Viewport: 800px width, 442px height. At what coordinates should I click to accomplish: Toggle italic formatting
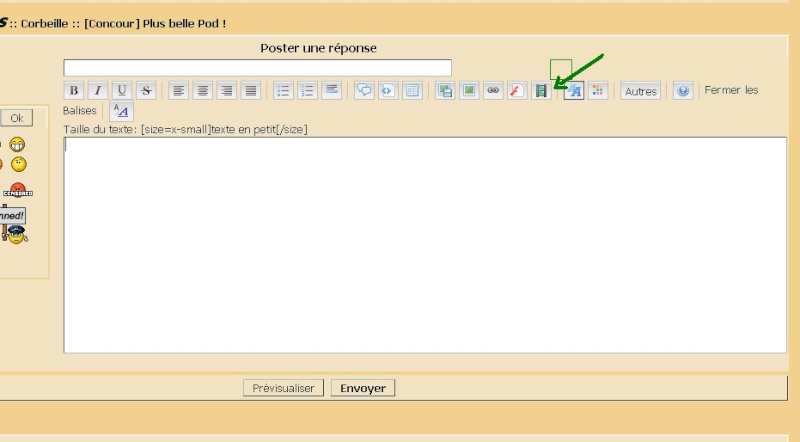point(97,91)
